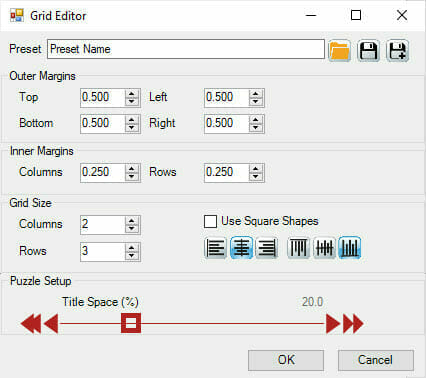Screen dimensions: 426x378
Task: Click the Use Square Shapes label text
Action: [270, 221]
